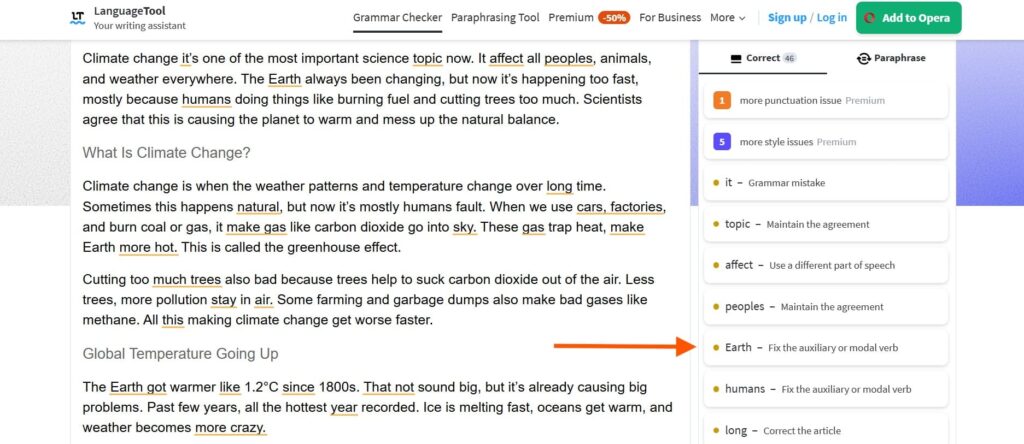Click the Correct tab icon

click(x=736, y=58)
